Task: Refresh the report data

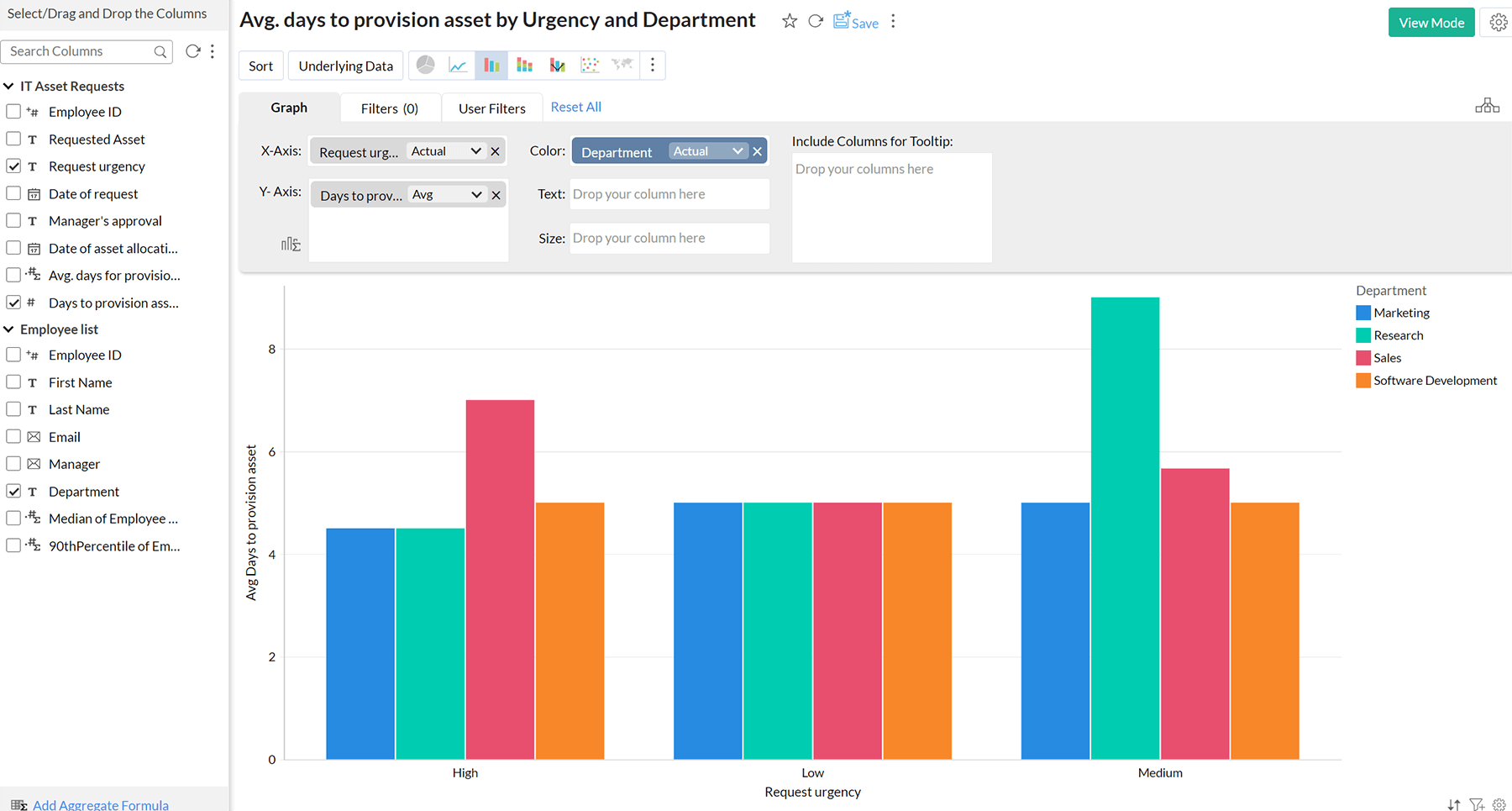Action: click(x=815, y=21)
